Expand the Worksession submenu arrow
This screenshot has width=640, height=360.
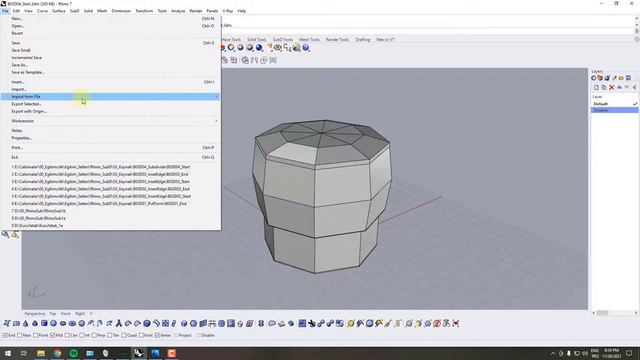[x=216, y=121]
